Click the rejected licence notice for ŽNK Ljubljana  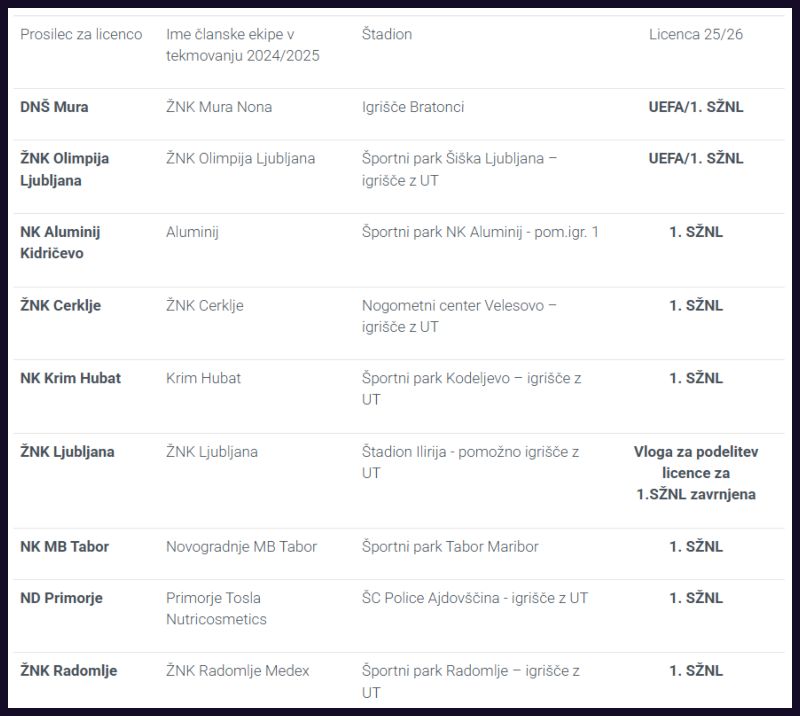click(695, 473)
